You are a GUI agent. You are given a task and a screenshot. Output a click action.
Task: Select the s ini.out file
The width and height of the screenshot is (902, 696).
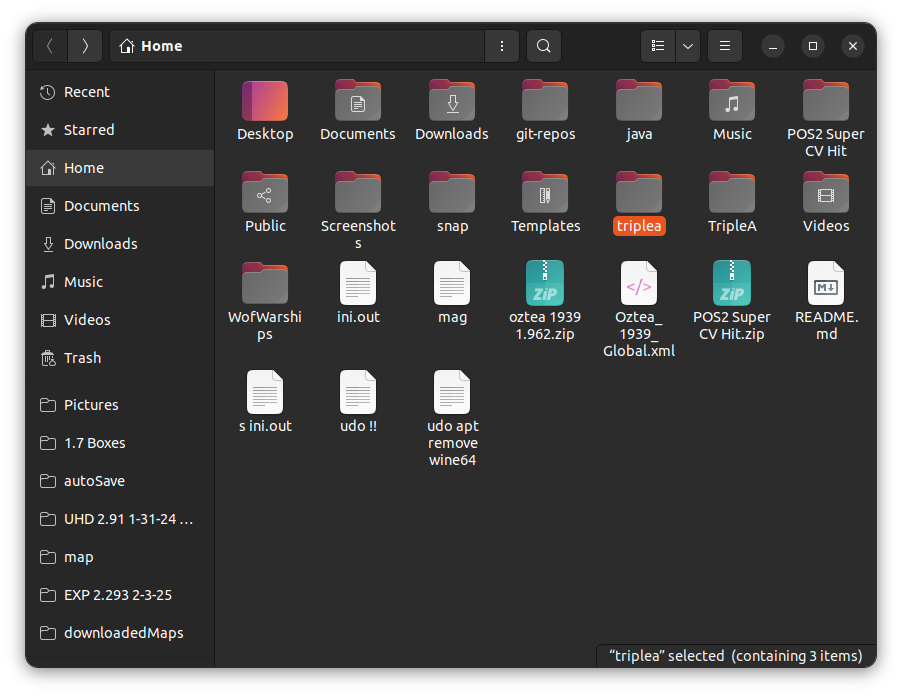point(265,392)
